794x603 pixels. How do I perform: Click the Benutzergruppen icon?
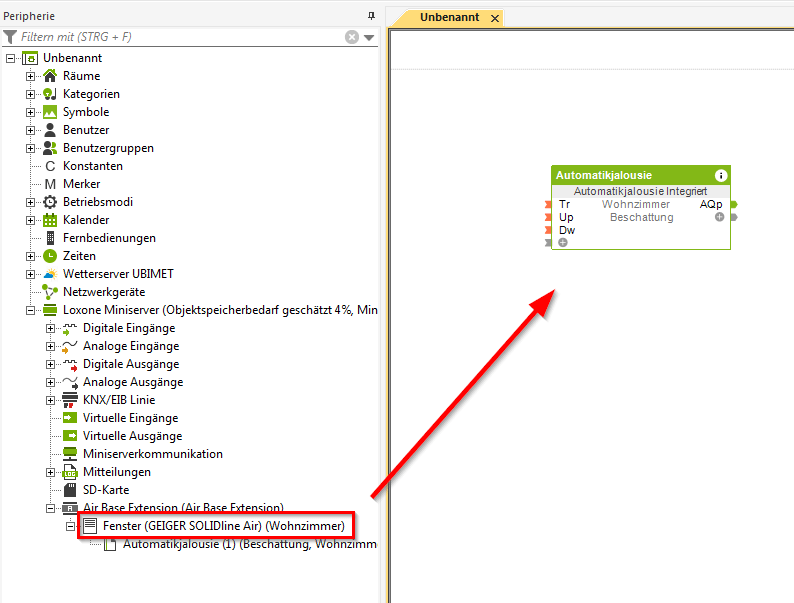[x=50, y=148]
